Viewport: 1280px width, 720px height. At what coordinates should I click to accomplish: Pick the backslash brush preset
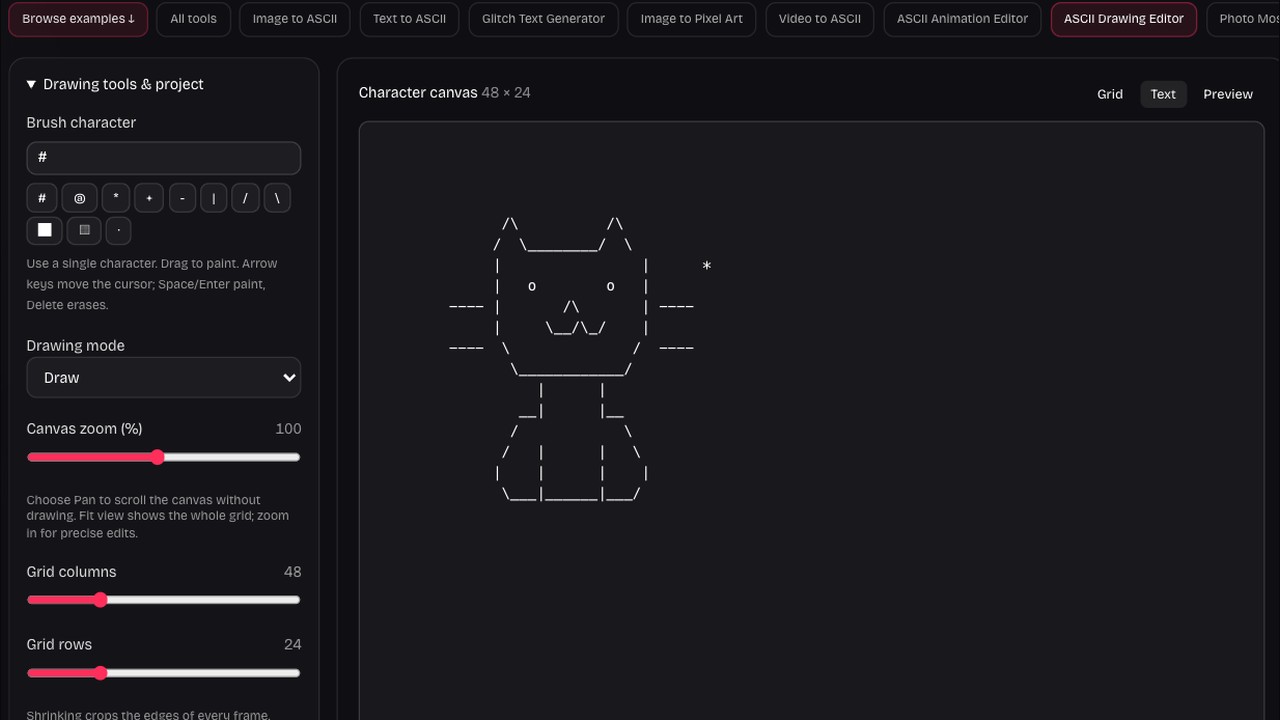277,198
